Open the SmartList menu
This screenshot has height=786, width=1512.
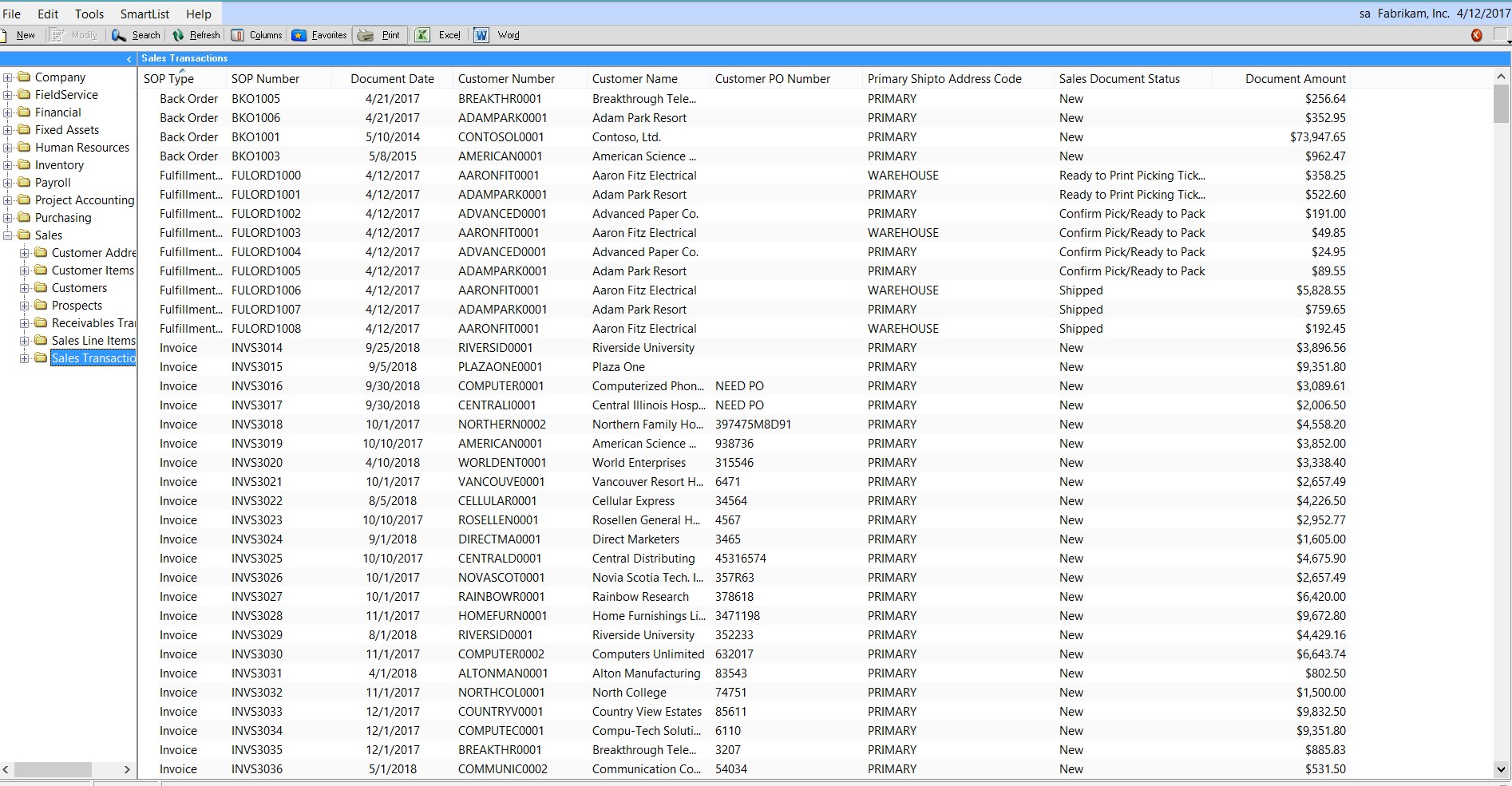tap(144, 14)
